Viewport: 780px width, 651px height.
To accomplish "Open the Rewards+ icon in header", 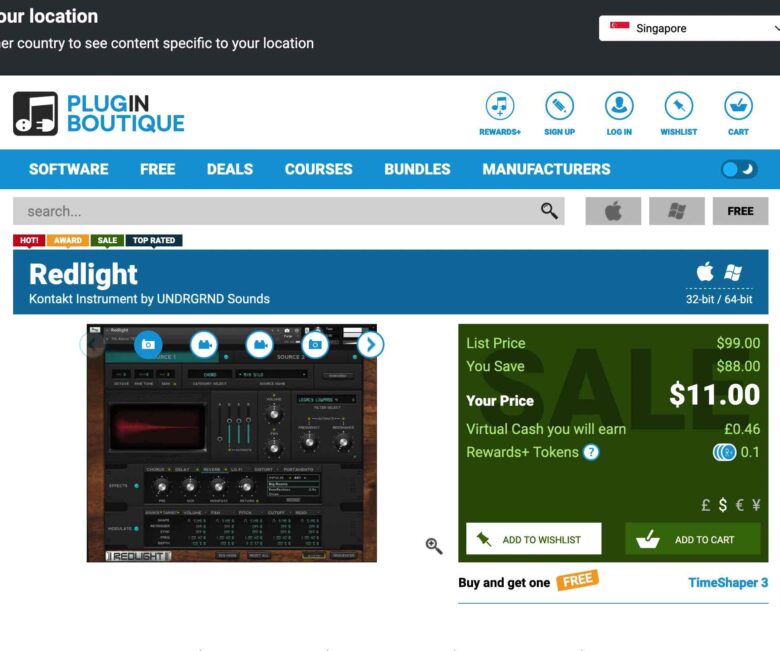I will 499,105.
